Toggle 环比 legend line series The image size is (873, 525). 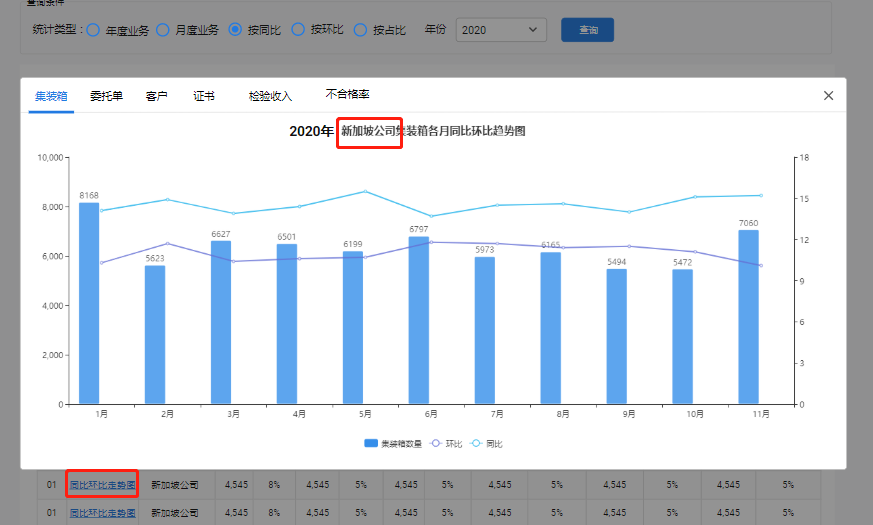[x=446, y=443]
